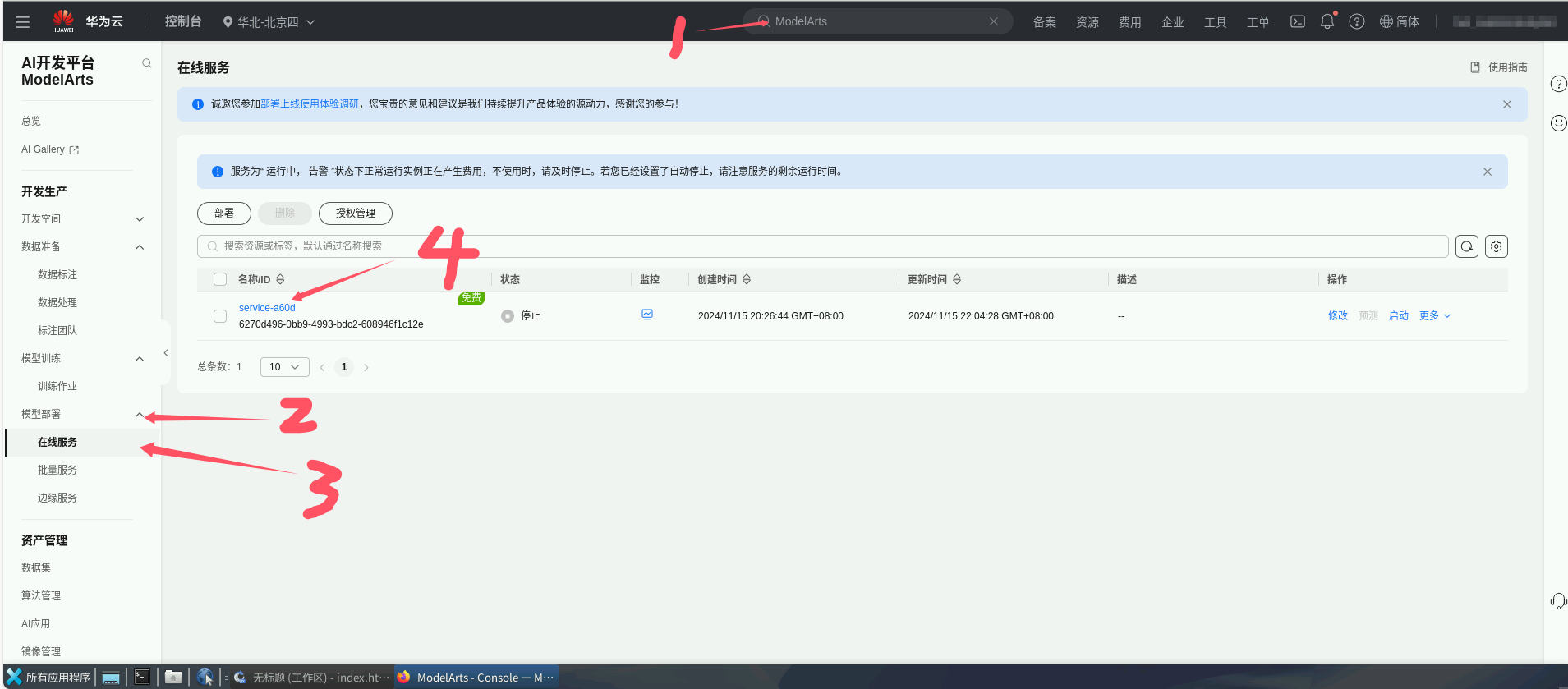This screenshot has width=1568, height=689.
Task: Click 启动 to start service-a60d
Action: 1399,316
